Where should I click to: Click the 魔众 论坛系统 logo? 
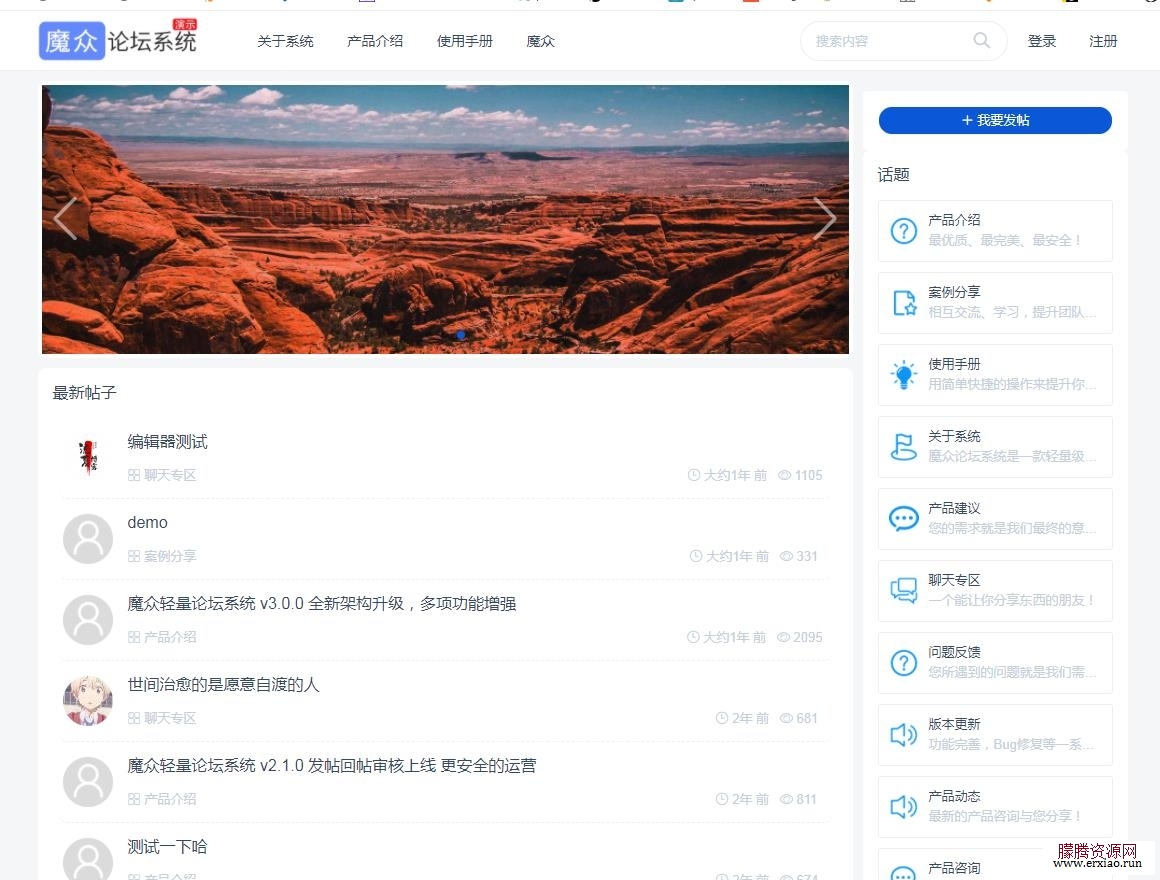pos(118,40)
